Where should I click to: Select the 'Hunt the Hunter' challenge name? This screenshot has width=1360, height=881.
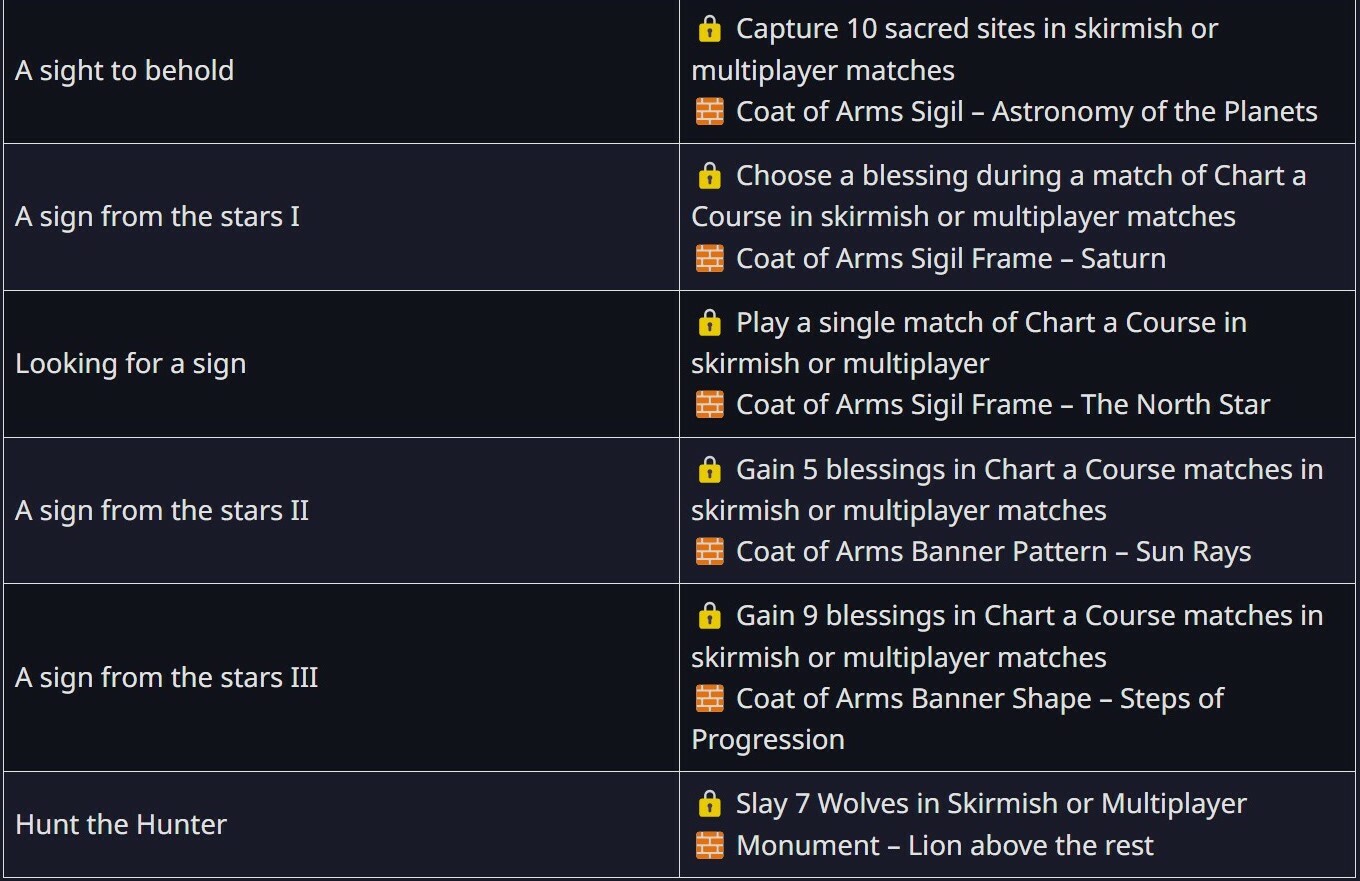click(121, 825)
